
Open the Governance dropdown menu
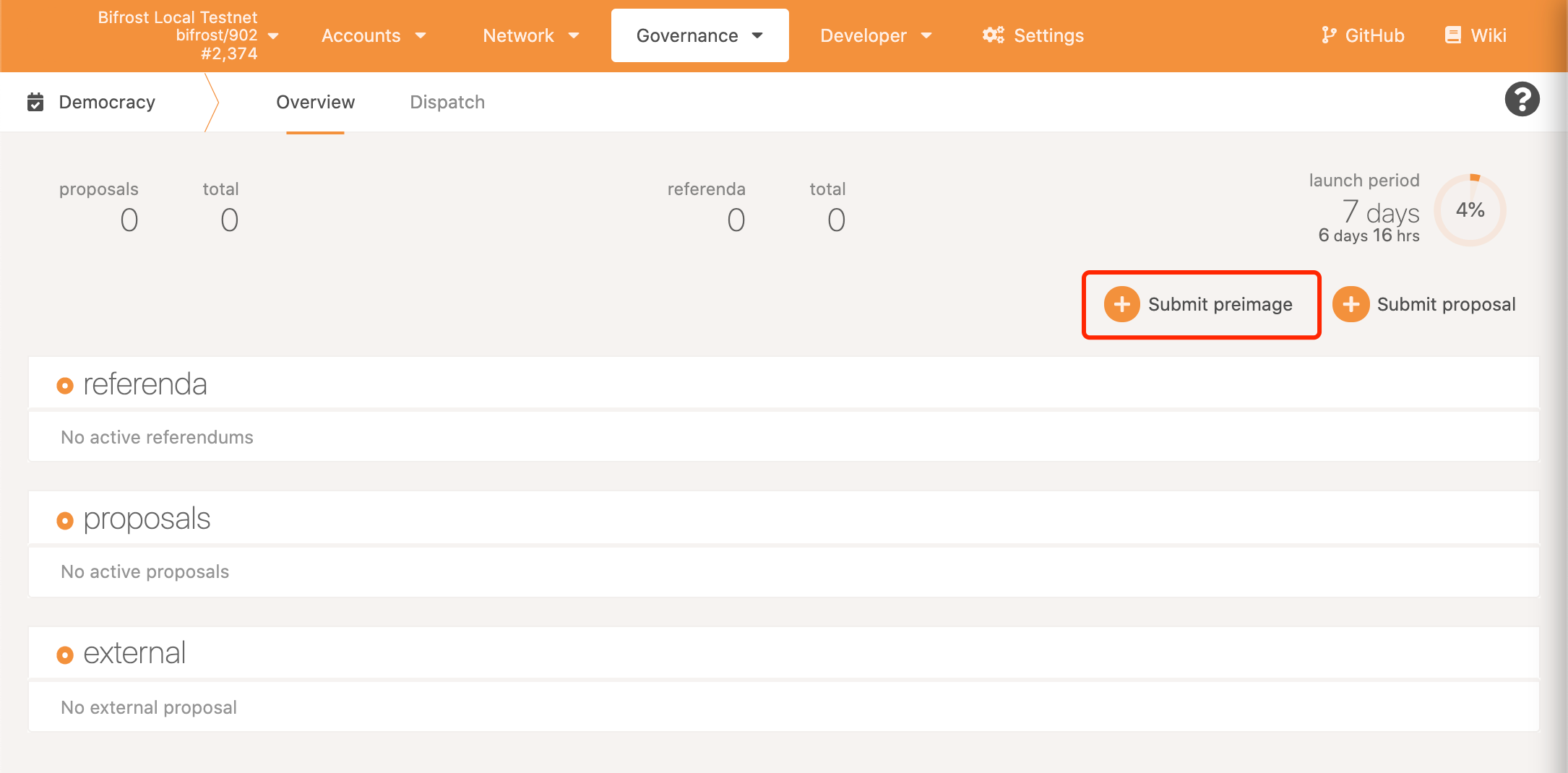[699, 35]
